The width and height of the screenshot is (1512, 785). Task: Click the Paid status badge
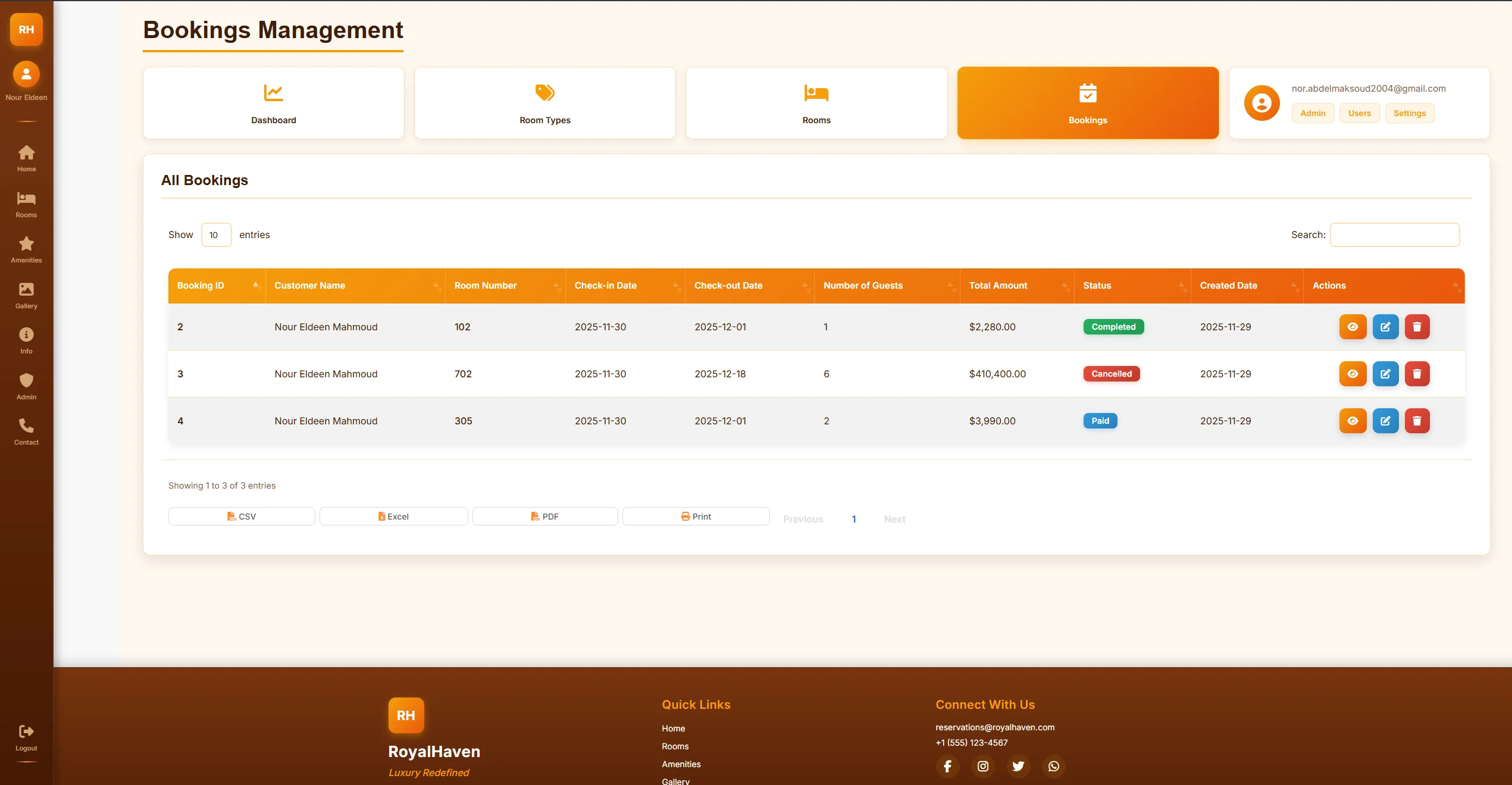coord(1100,421)
